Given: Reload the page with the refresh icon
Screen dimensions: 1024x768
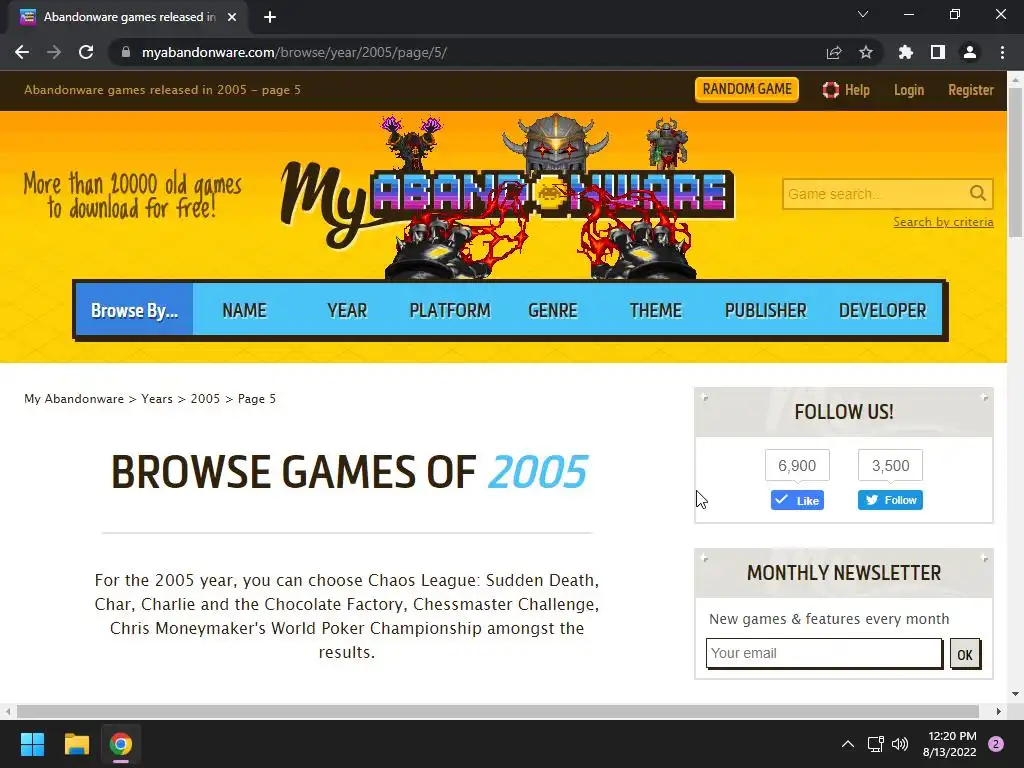Looking at the screenshot, I should 86,52.
